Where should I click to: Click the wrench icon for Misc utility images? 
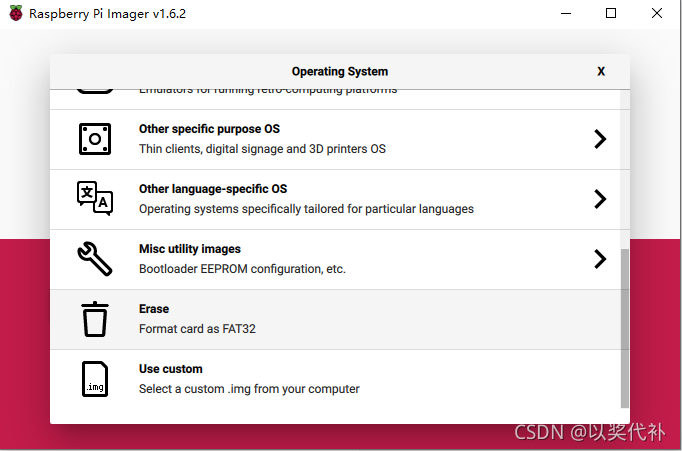(x=95, y=259)
